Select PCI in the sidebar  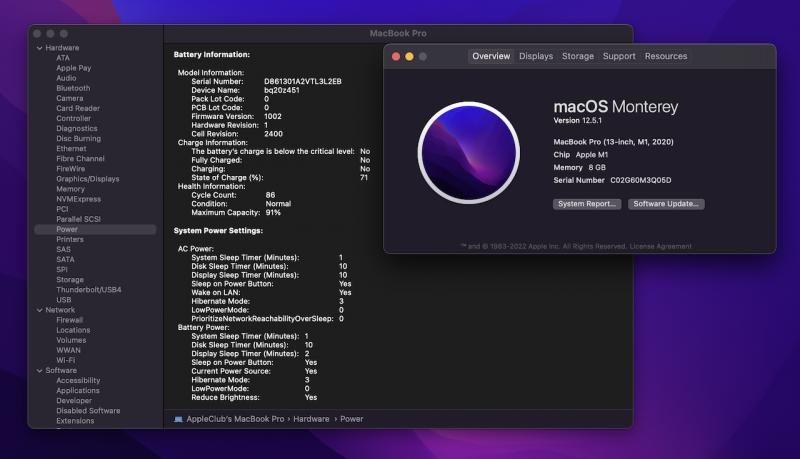coord(62,209)
